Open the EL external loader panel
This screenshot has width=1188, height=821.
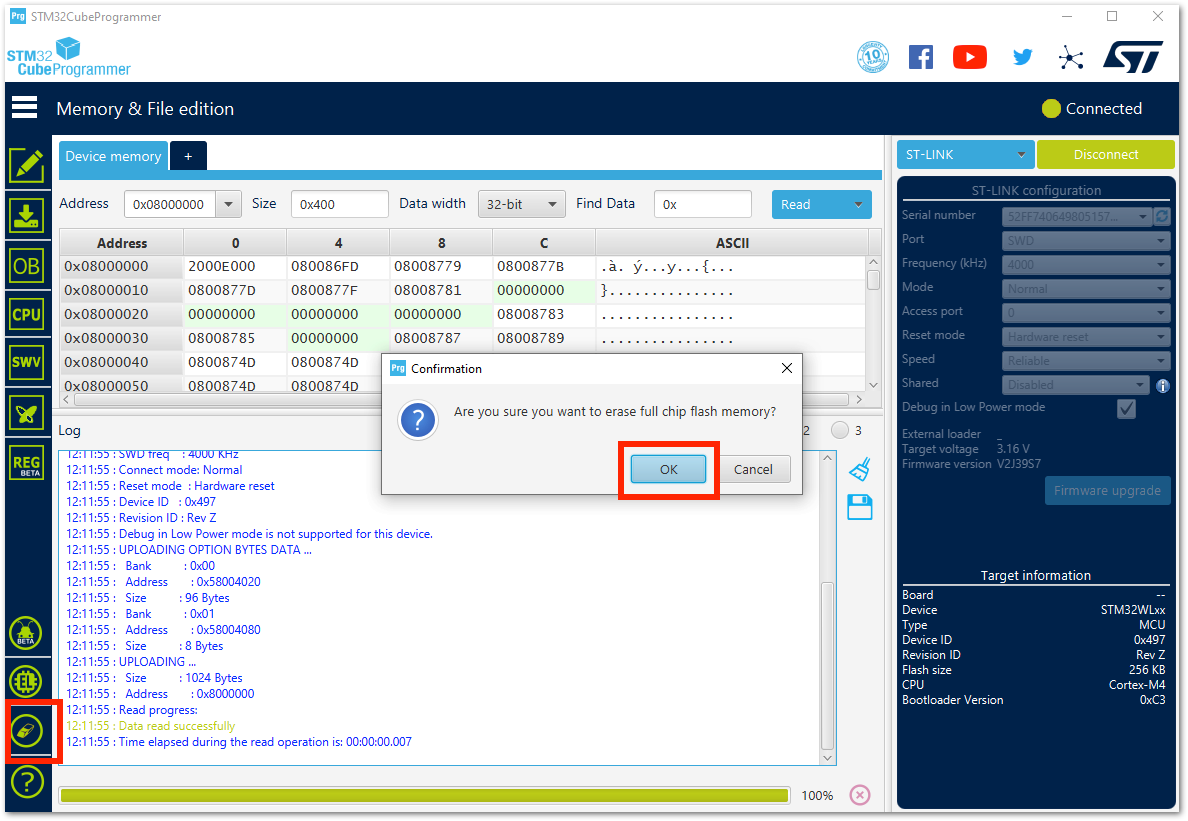[x=26, y=682]
